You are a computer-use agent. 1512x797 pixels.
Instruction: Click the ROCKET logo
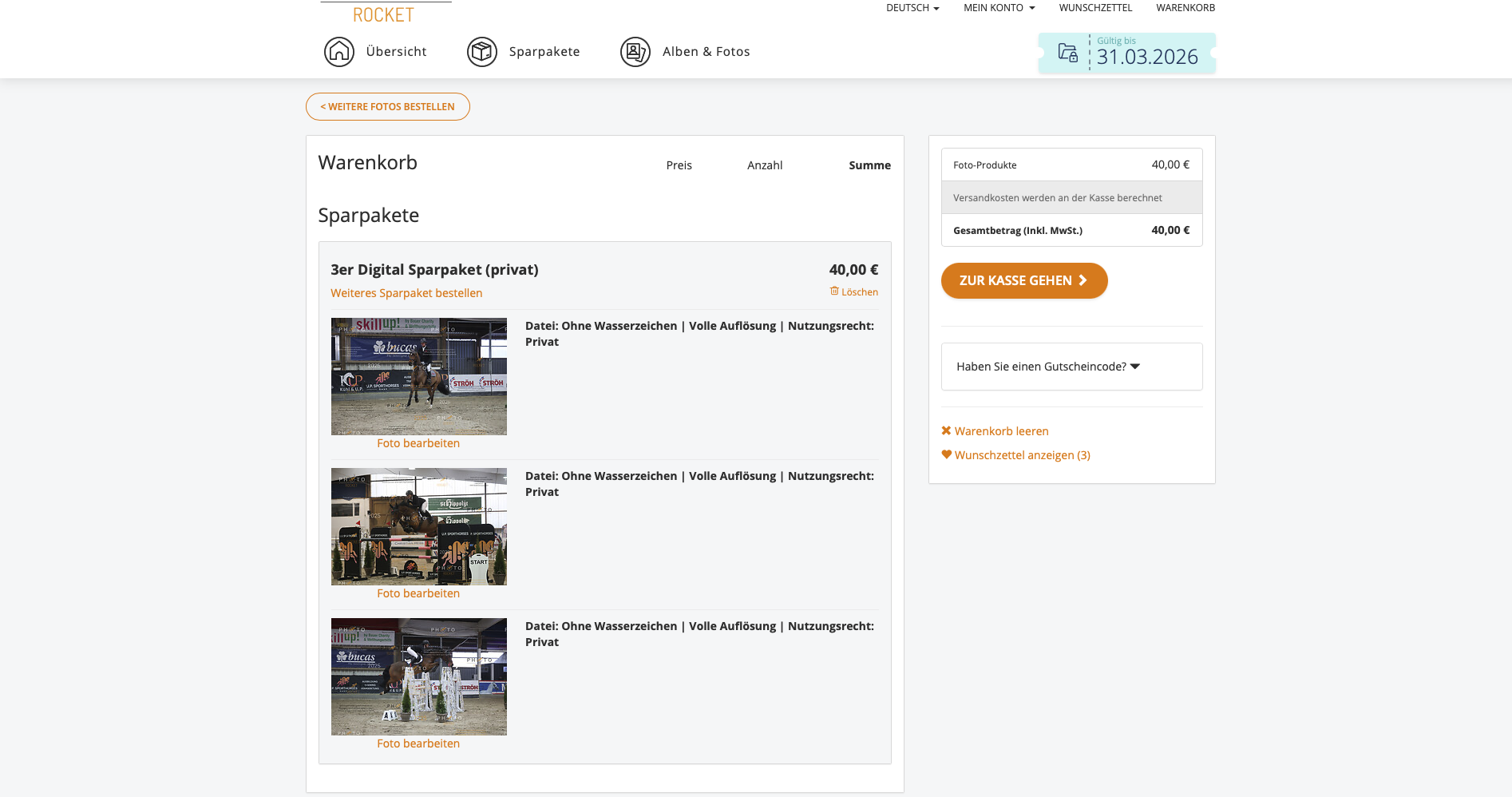[384, 14]
